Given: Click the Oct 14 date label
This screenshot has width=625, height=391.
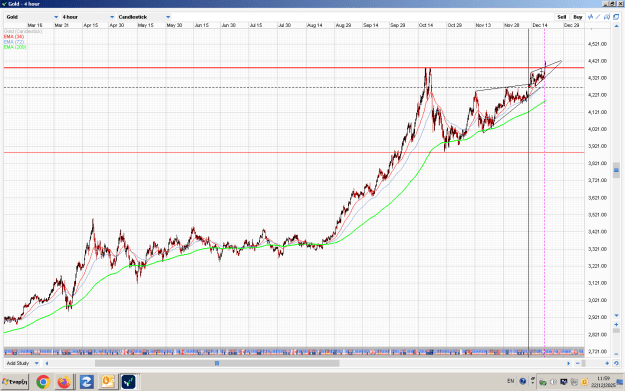Looking at the screenshot, I should (x=426, y=25).
